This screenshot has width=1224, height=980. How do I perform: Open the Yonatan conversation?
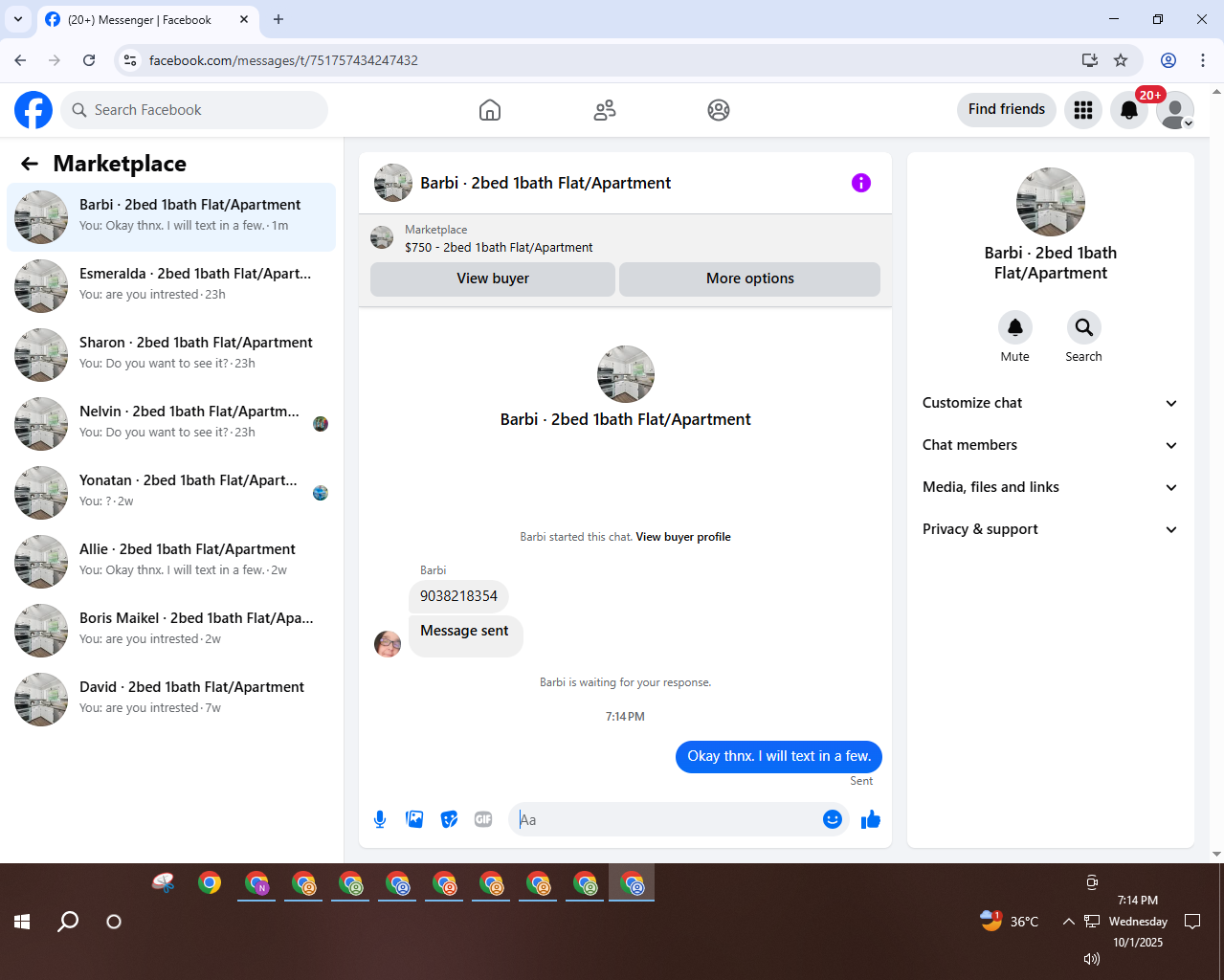tap(171, 493)
